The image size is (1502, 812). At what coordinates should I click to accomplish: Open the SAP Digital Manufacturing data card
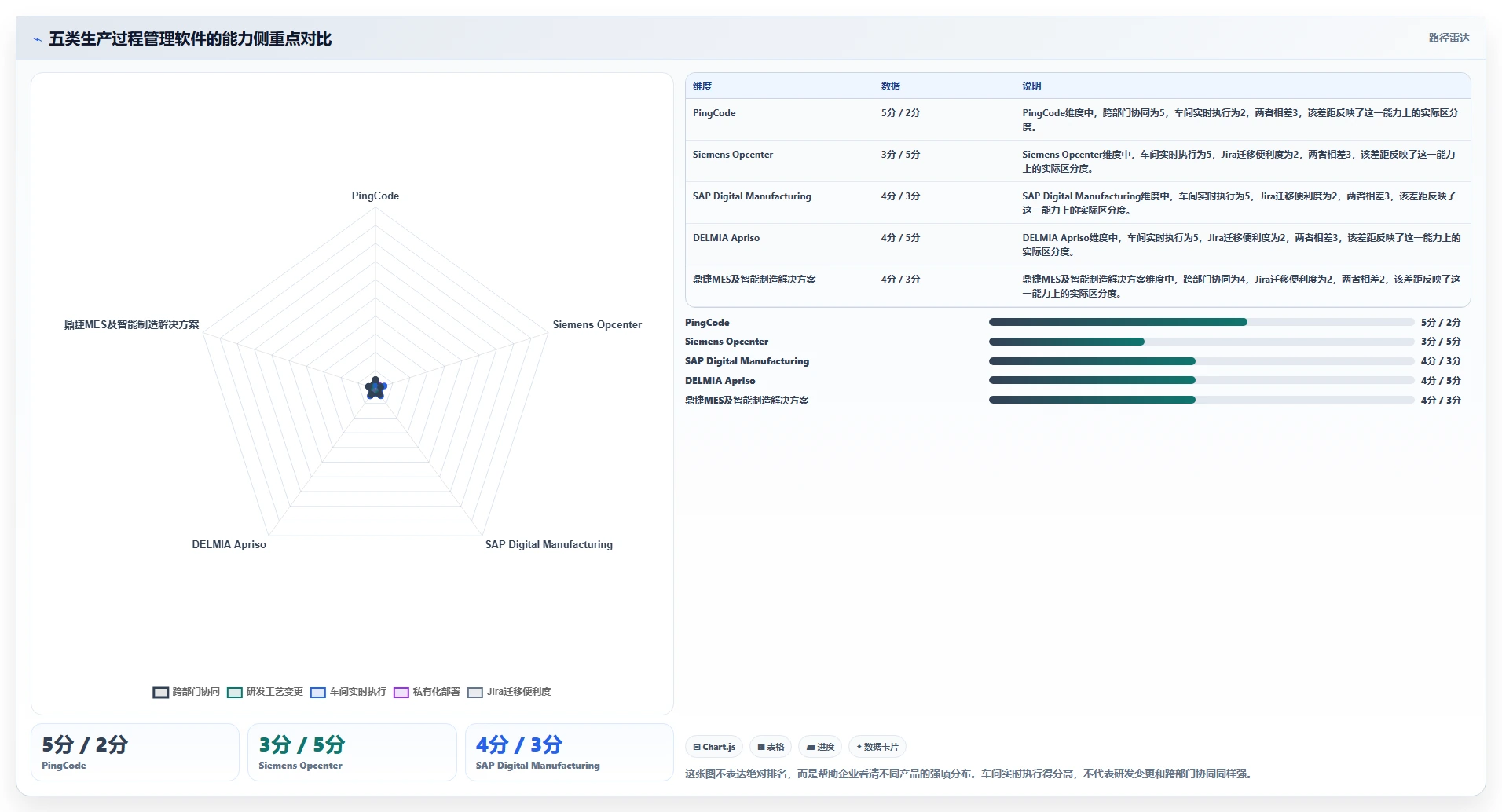pyautogui.click(x=569, y=752)
